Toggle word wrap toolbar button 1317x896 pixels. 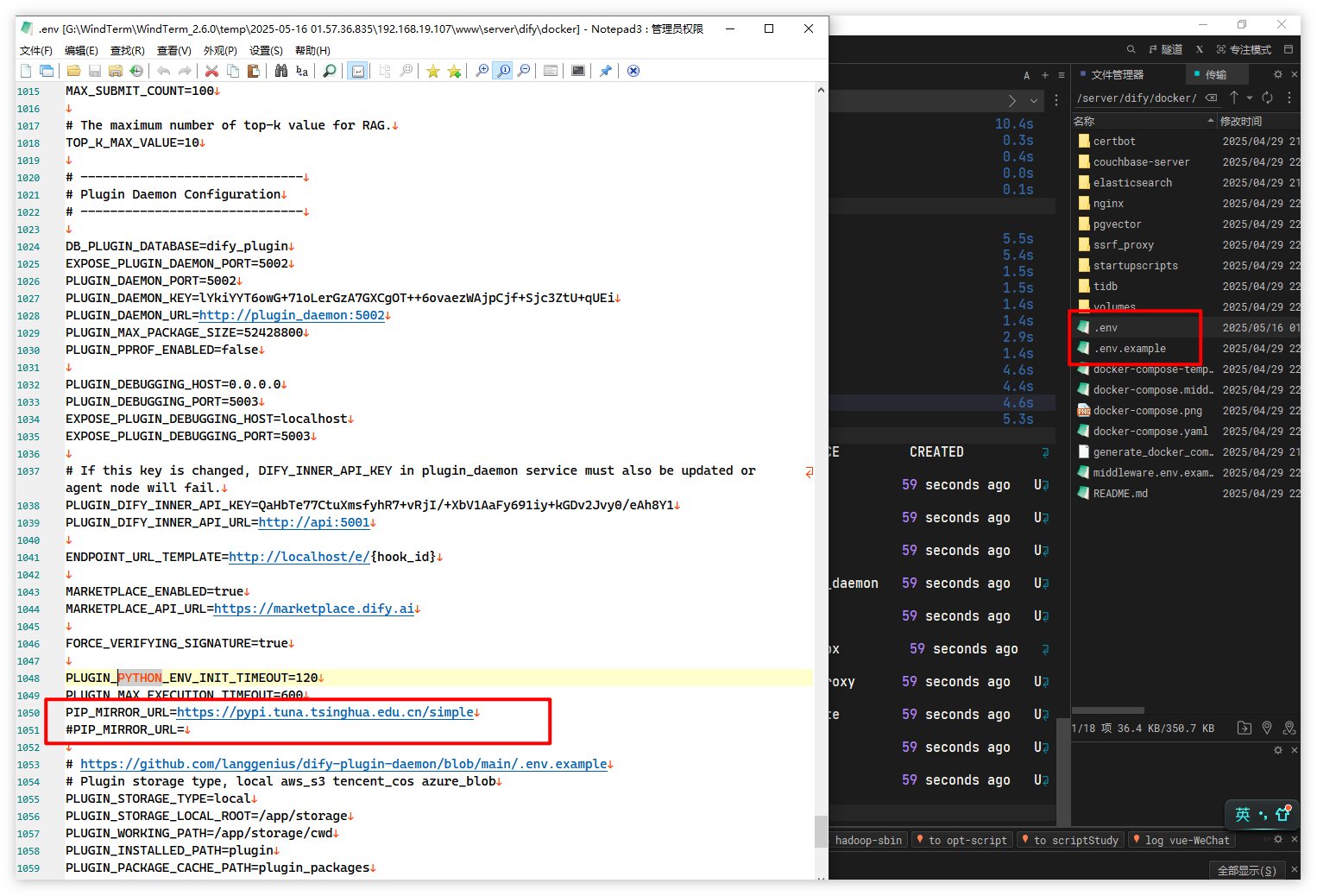[357, 71]
